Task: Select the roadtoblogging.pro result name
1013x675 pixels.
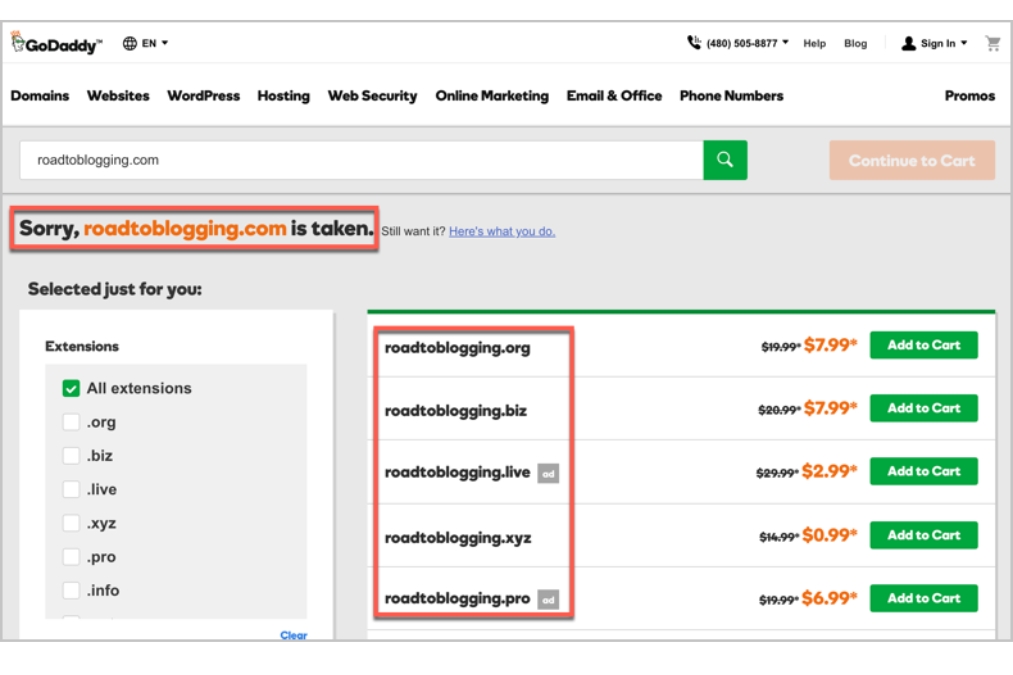Action: click(457, 599)
